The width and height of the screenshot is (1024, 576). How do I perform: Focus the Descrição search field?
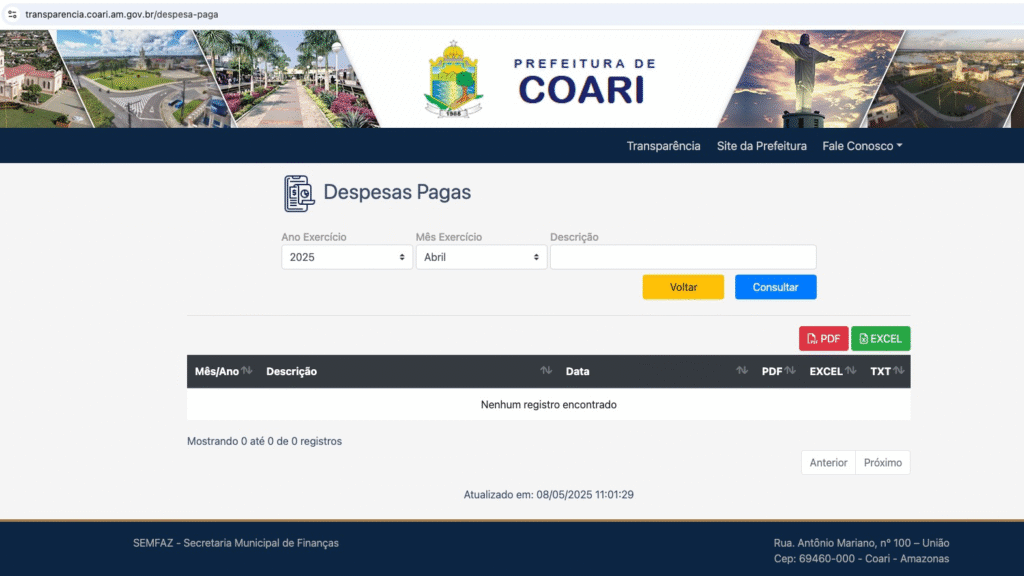coord(683,257)
